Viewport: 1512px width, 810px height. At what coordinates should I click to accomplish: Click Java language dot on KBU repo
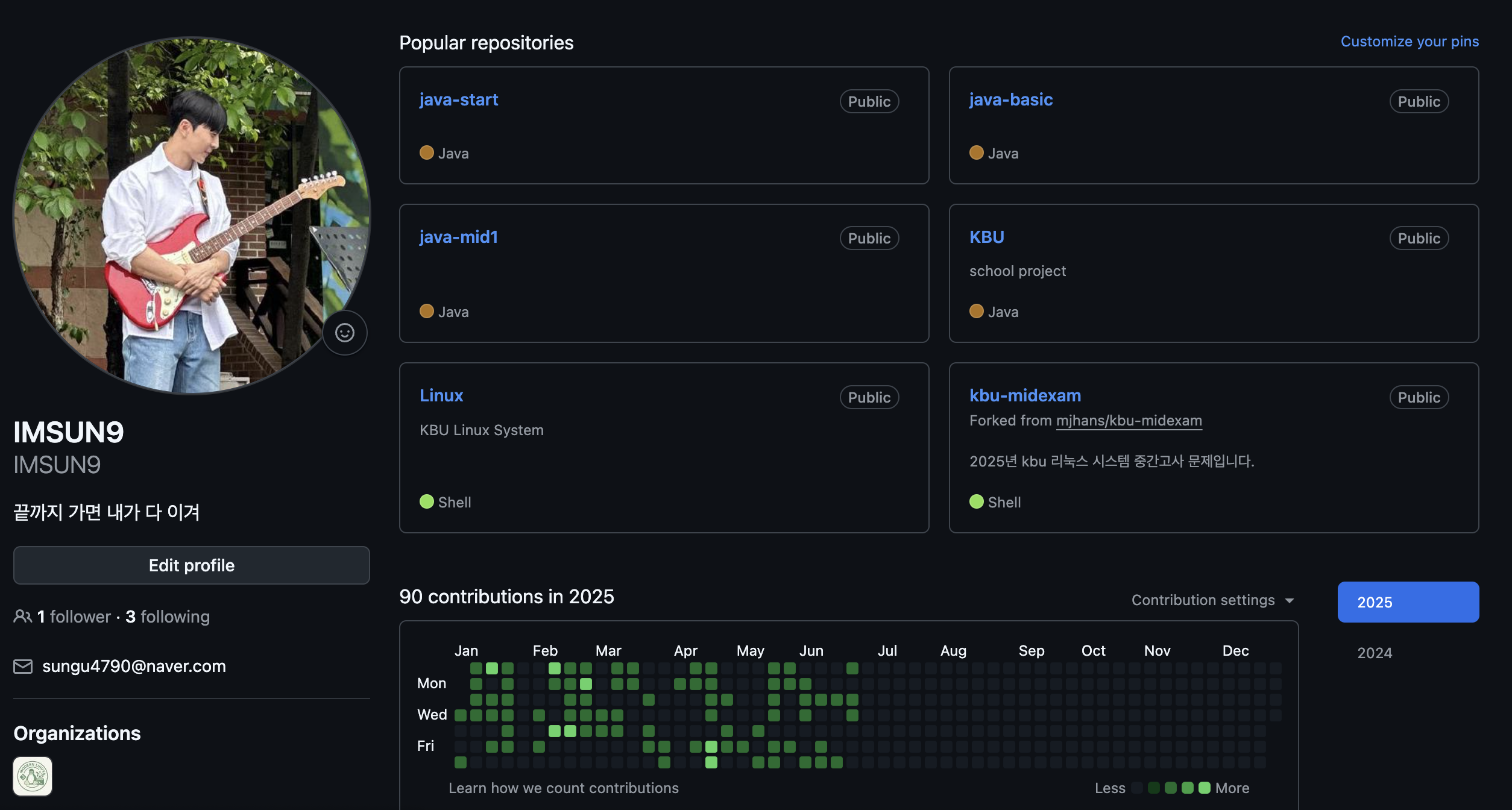point(977,312)
